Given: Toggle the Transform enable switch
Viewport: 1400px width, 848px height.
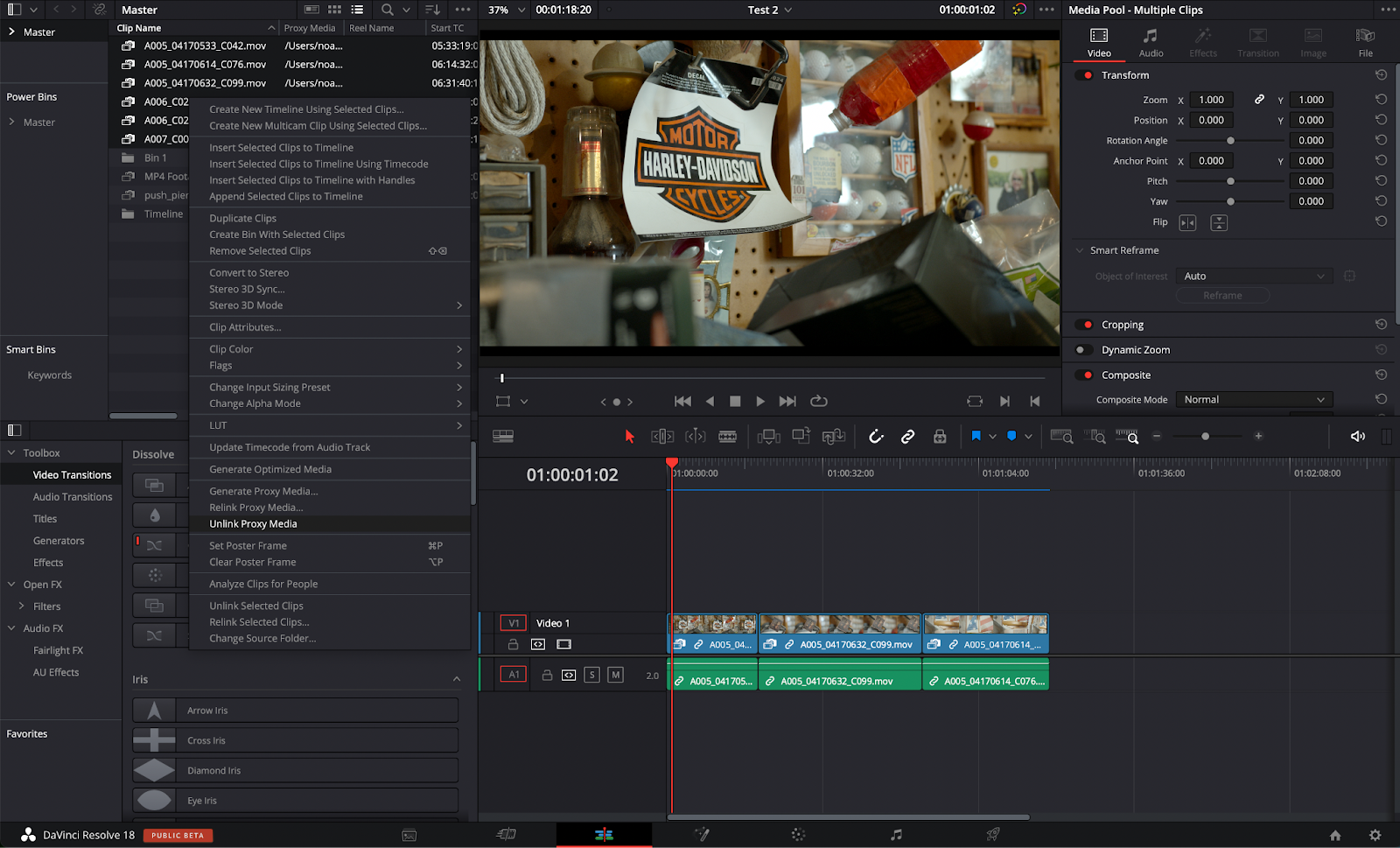Looking at the screenshot, I should [x=1084, y=75].
